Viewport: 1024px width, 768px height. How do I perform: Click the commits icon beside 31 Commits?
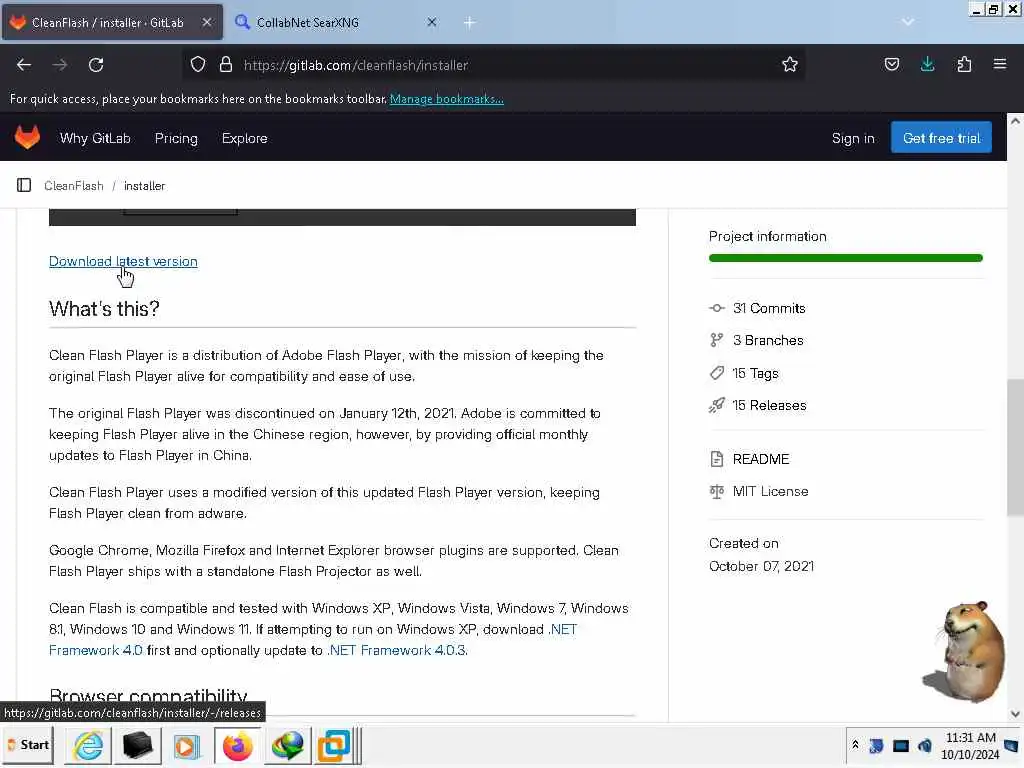[717, 308]
